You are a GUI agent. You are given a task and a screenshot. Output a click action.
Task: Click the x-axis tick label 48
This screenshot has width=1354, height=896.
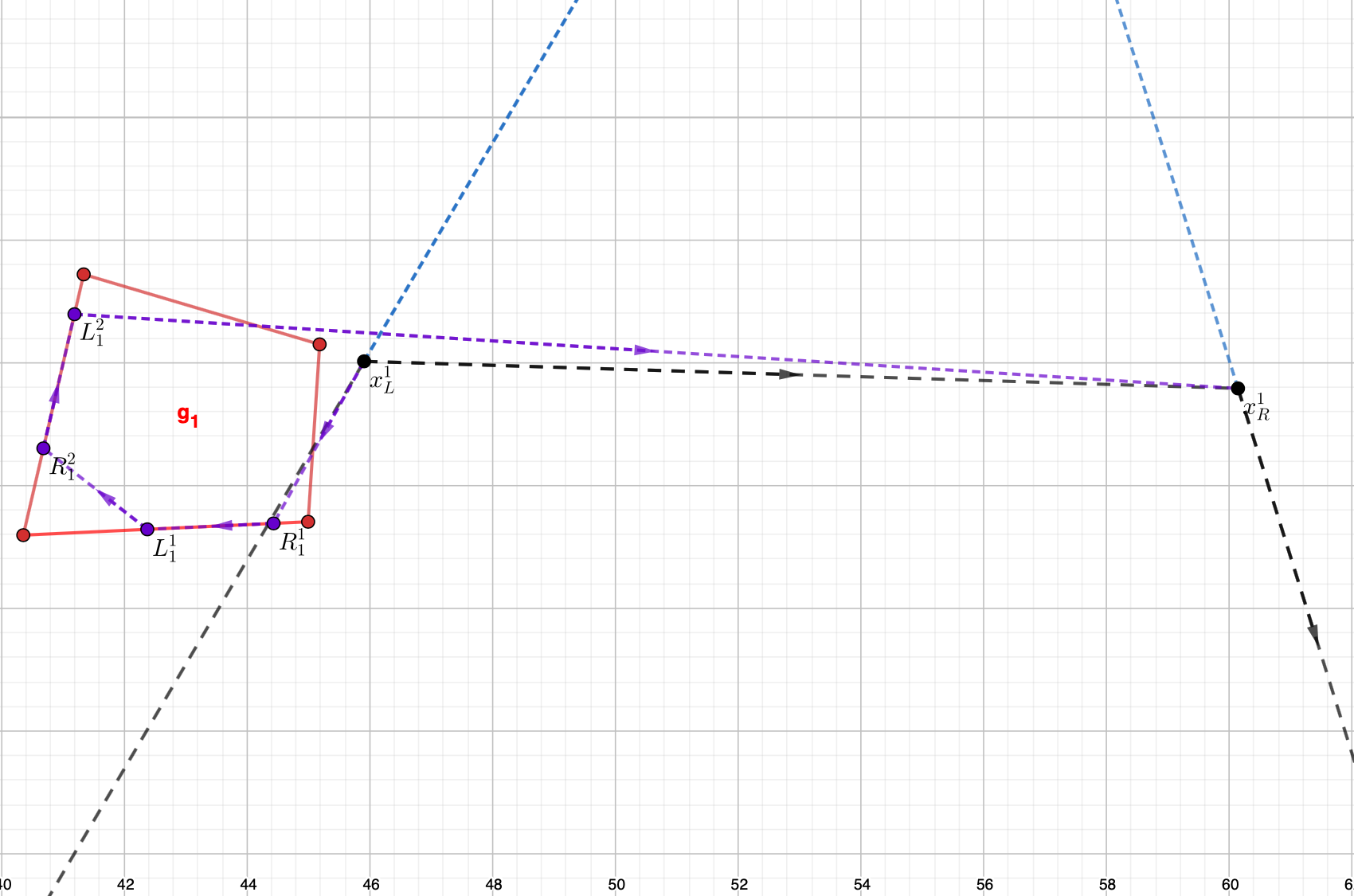(493, 885)
